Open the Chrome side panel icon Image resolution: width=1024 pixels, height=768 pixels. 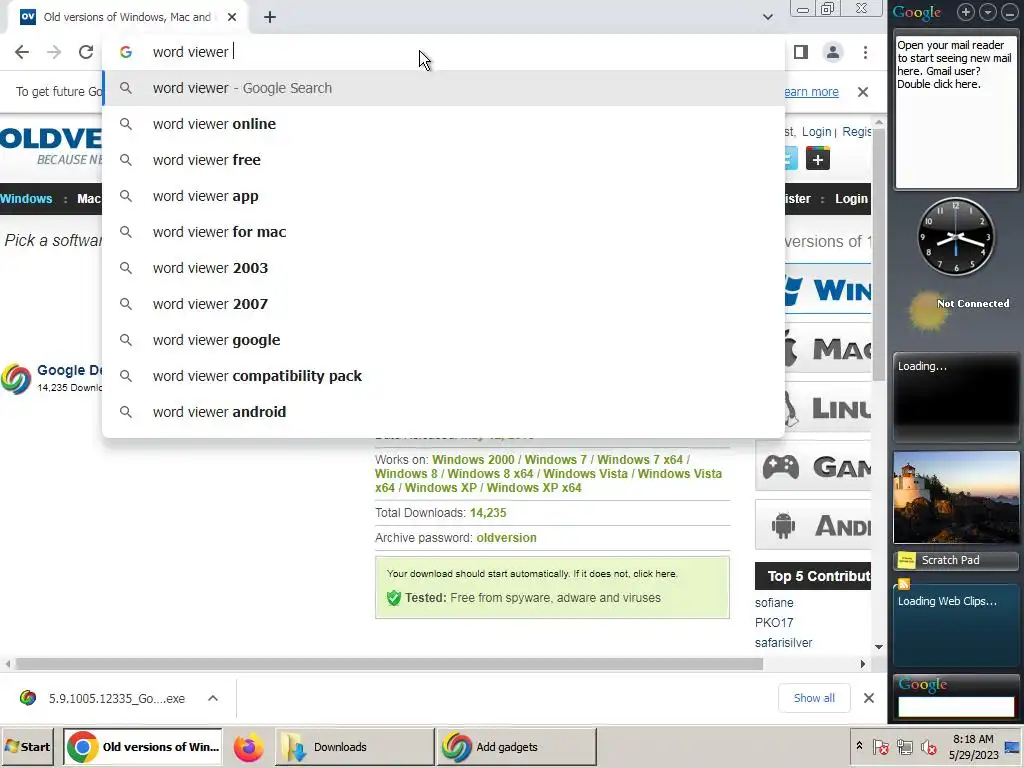click(801, 52)
